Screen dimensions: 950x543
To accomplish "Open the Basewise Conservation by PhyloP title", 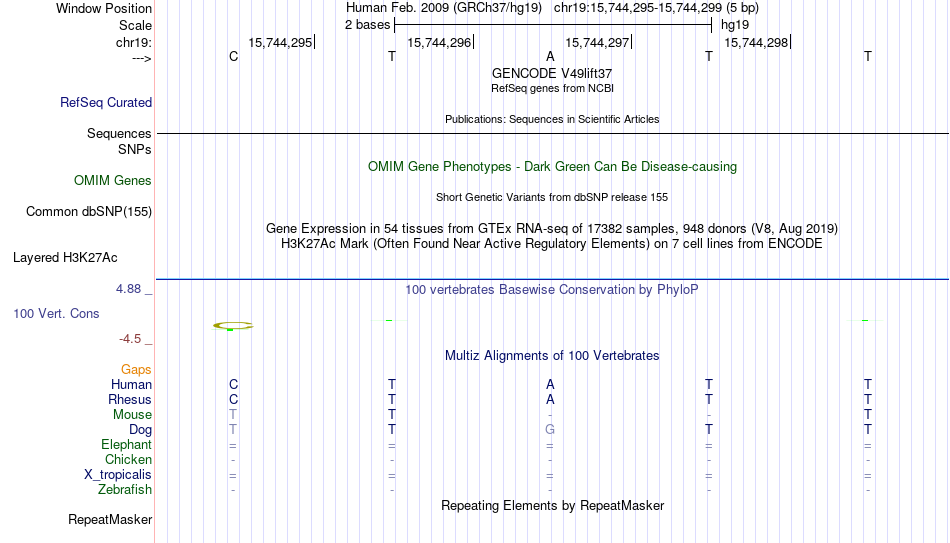I will (552, 290).
